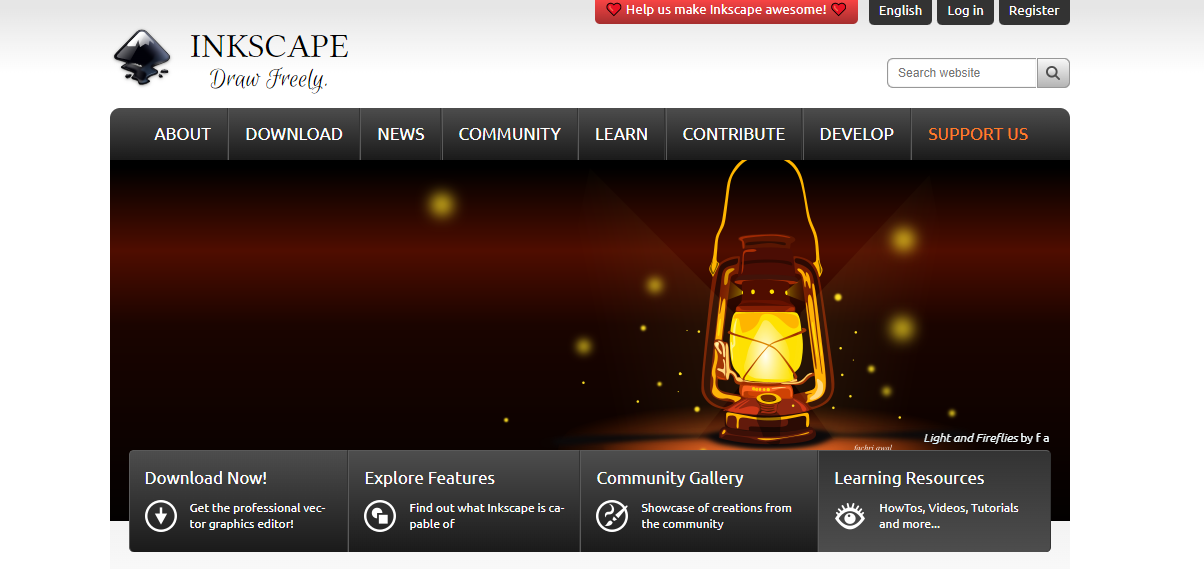Click the Register button
This screenshot has height=569, width=1204.
1034,11
